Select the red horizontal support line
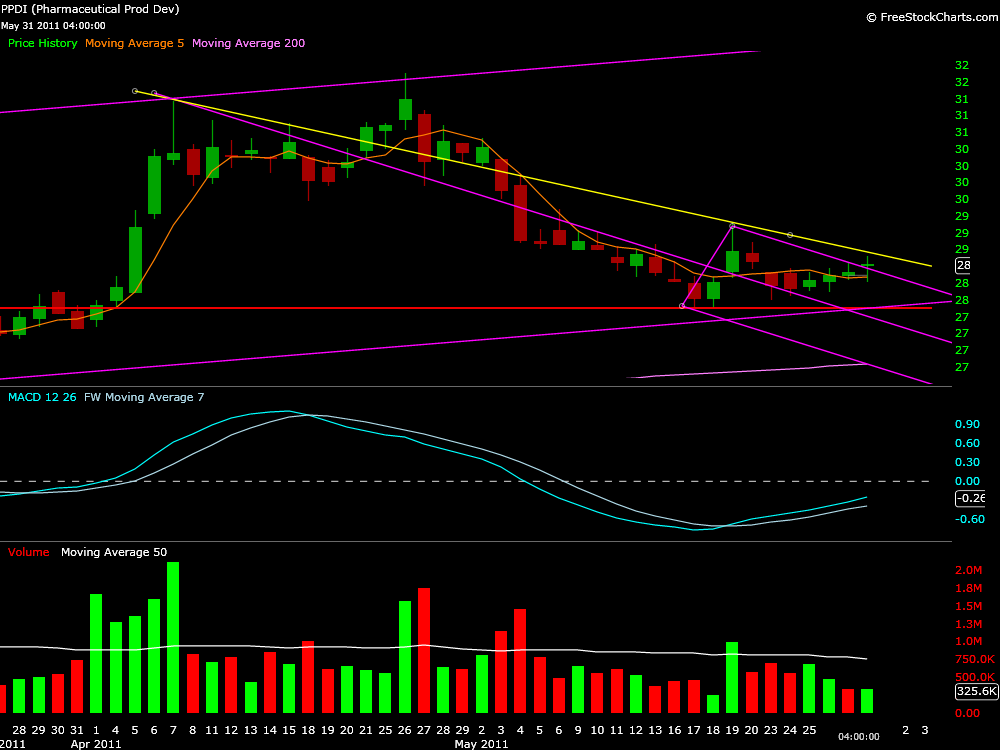The height and width of the screenshot is (750, 1000). coord(400,308)
